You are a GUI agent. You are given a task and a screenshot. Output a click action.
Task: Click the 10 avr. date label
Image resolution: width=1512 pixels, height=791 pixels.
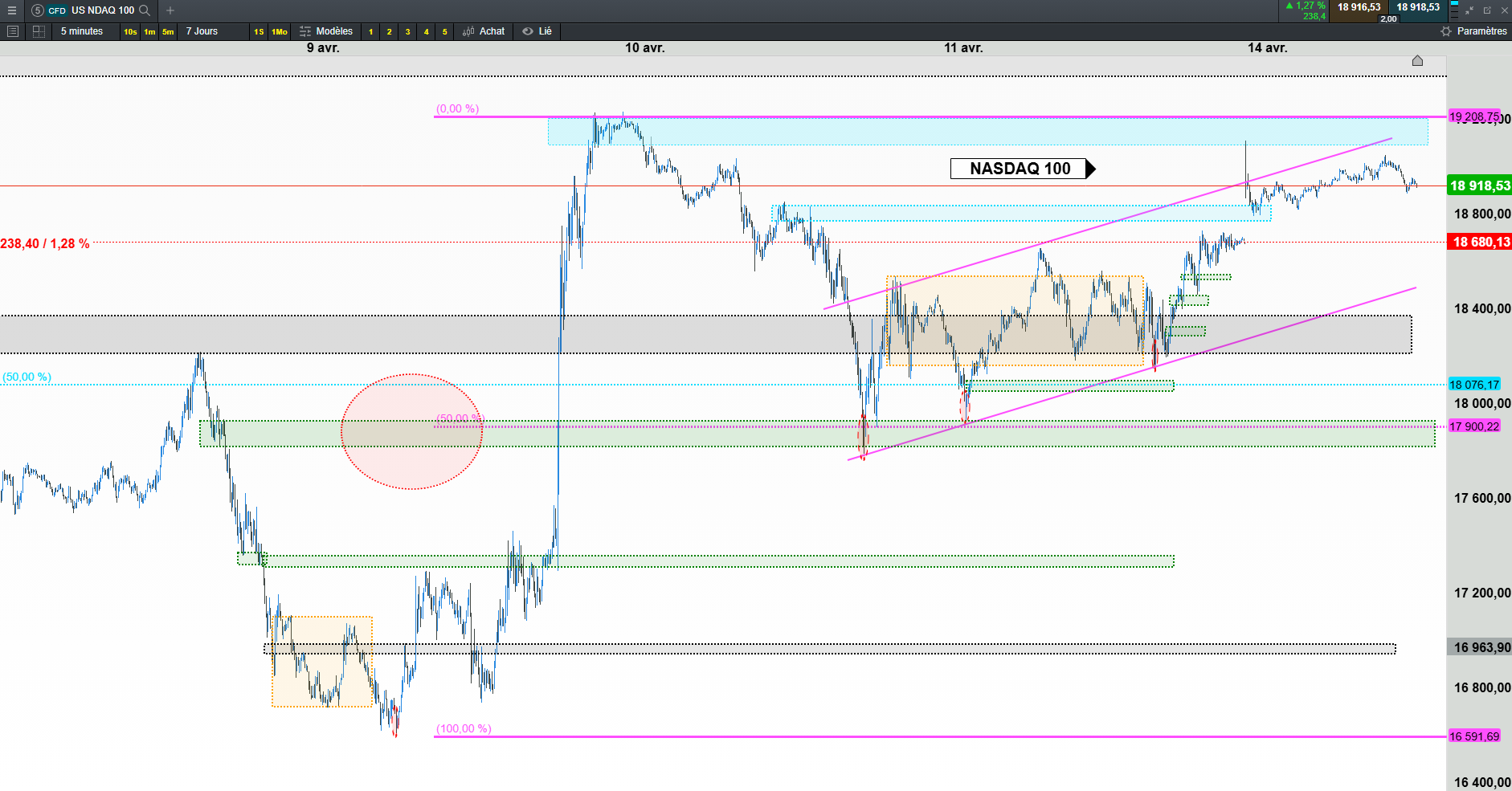coord(645,48)
